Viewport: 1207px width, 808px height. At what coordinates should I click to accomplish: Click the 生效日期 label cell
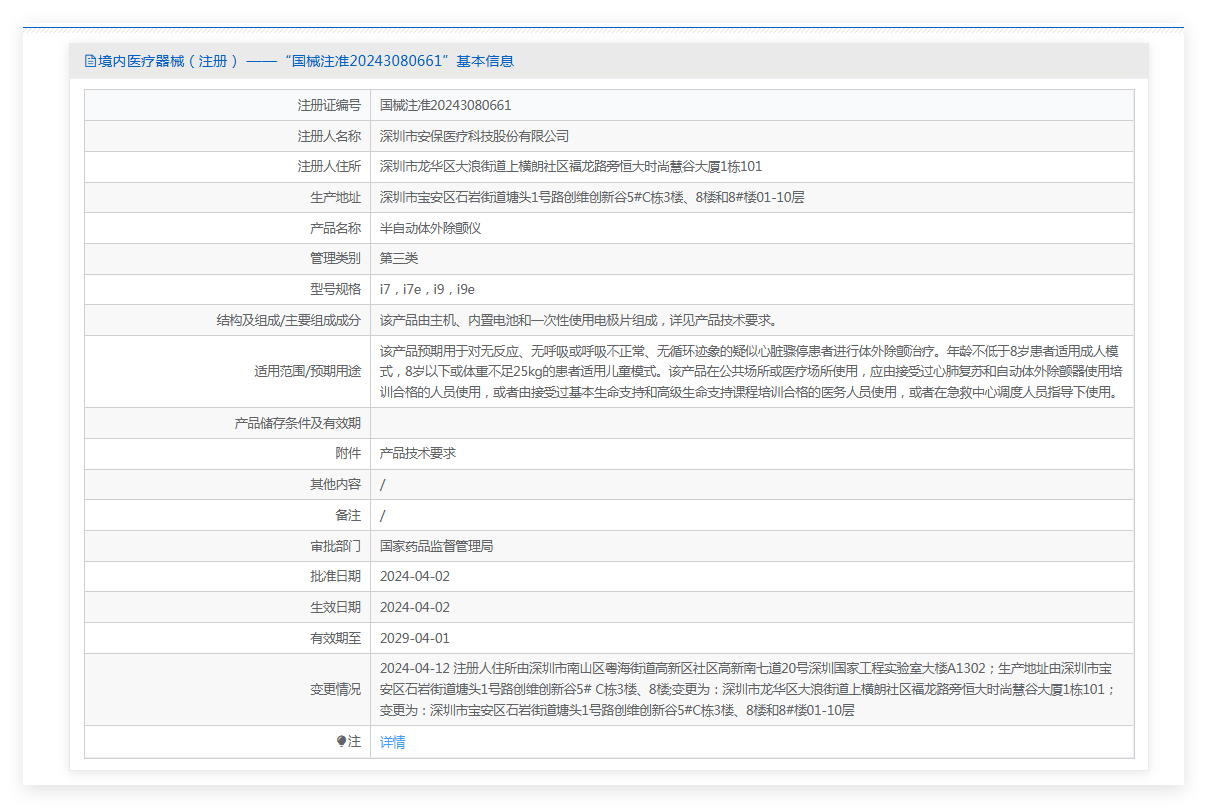tap(335, 607)
